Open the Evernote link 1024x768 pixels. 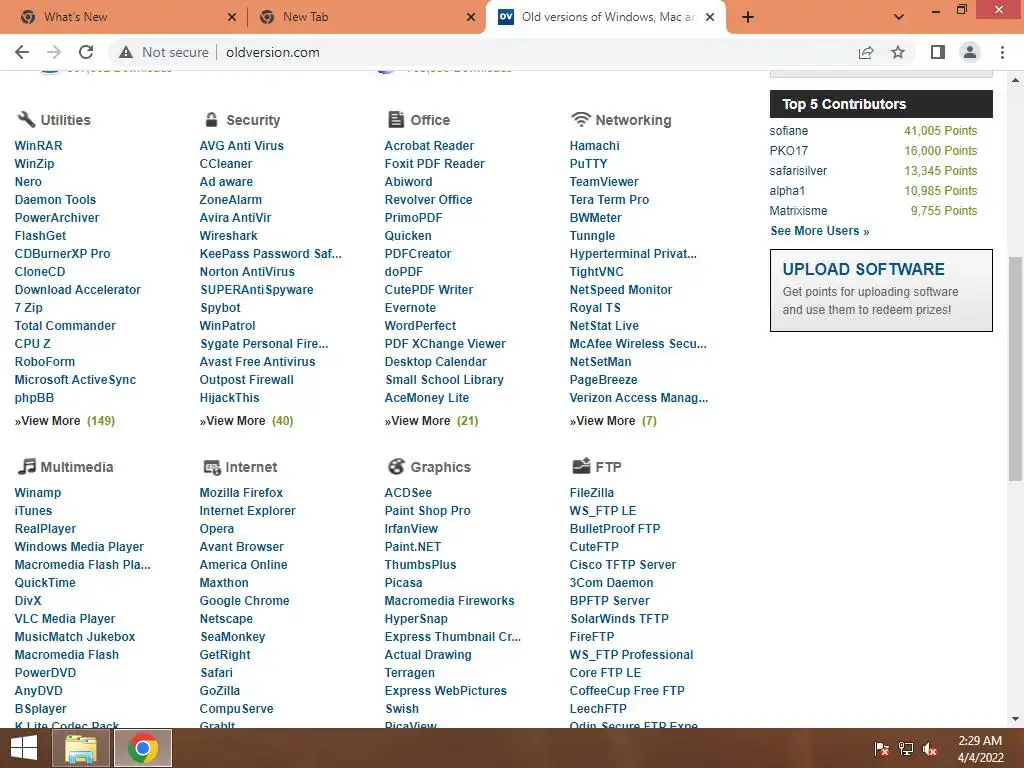(410, 308)
